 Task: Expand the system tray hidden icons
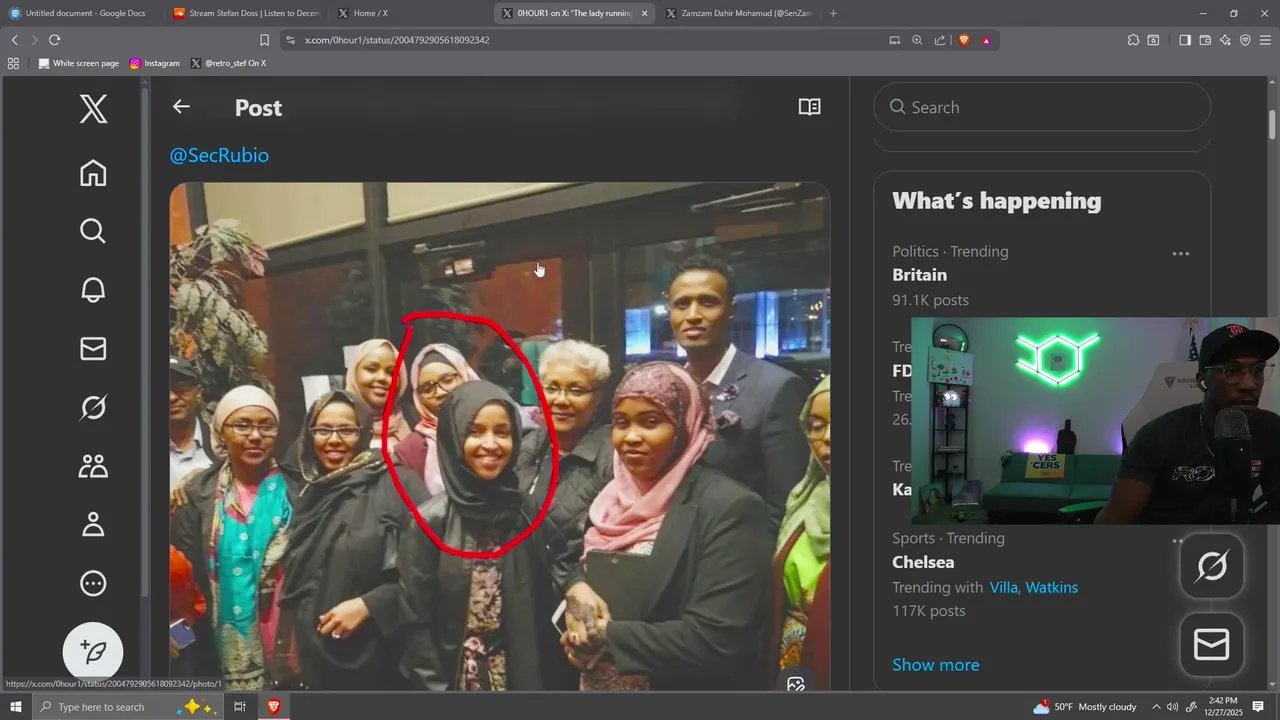(x=1156, y=707)
